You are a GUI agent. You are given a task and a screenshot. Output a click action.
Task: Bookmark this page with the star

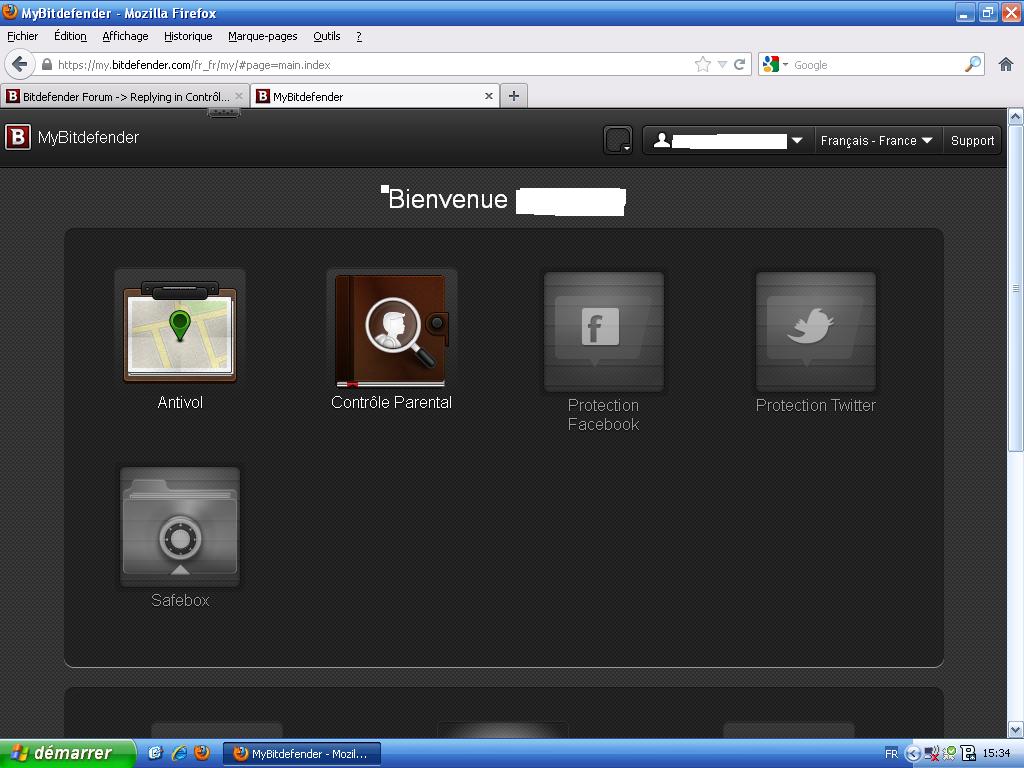coord(703,64)
